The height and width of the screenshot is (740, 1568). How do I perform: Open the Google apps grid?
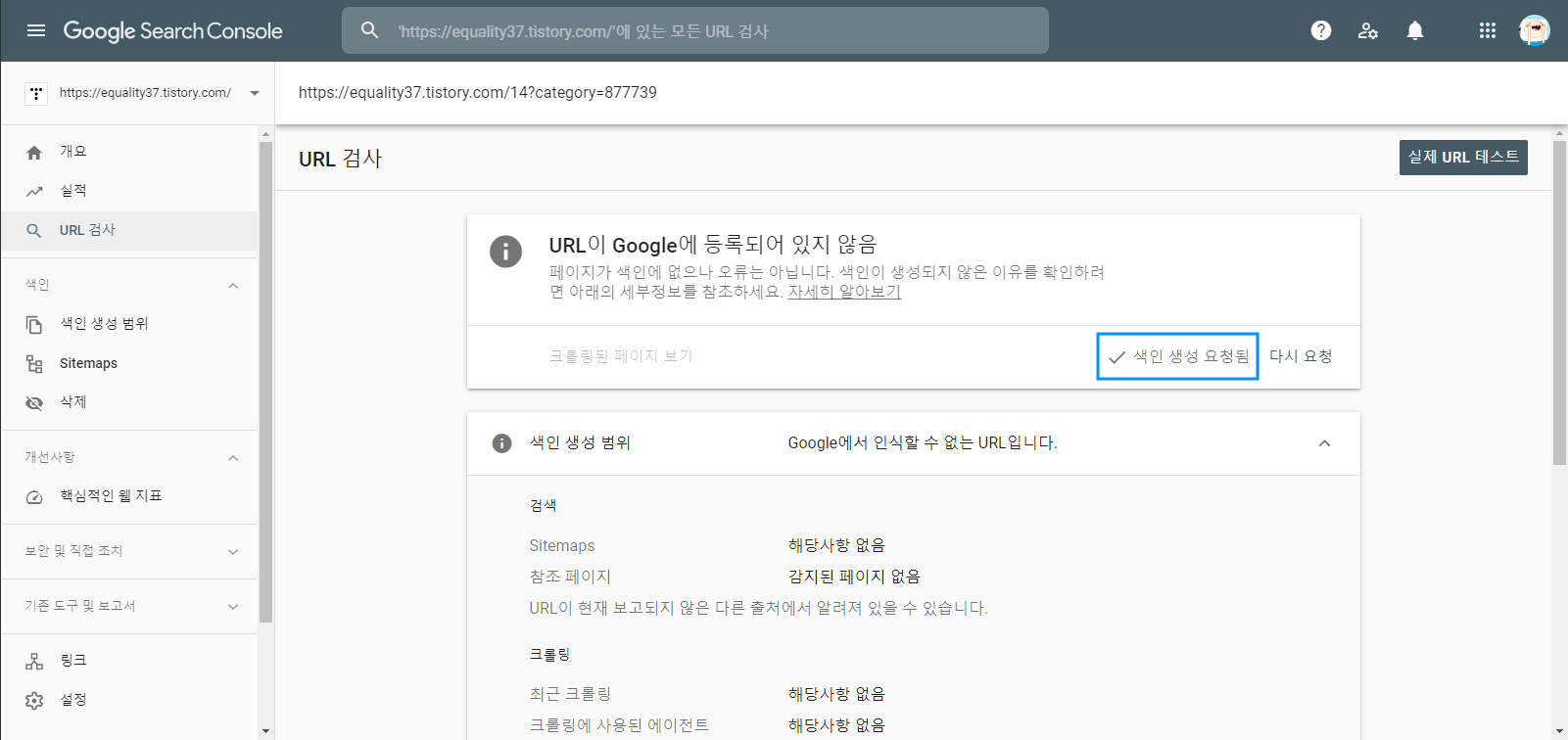(x=1488, y=30)
